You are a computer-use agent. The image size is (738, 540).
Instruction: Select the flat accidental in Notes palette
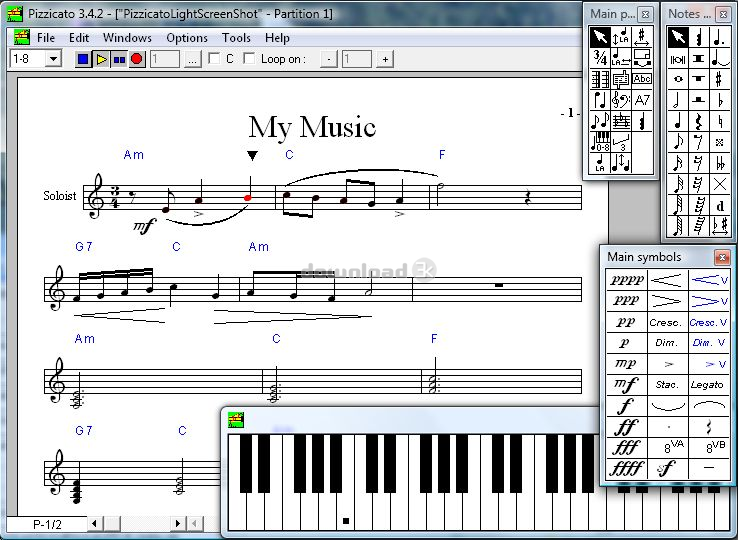(x=719, y=100)
